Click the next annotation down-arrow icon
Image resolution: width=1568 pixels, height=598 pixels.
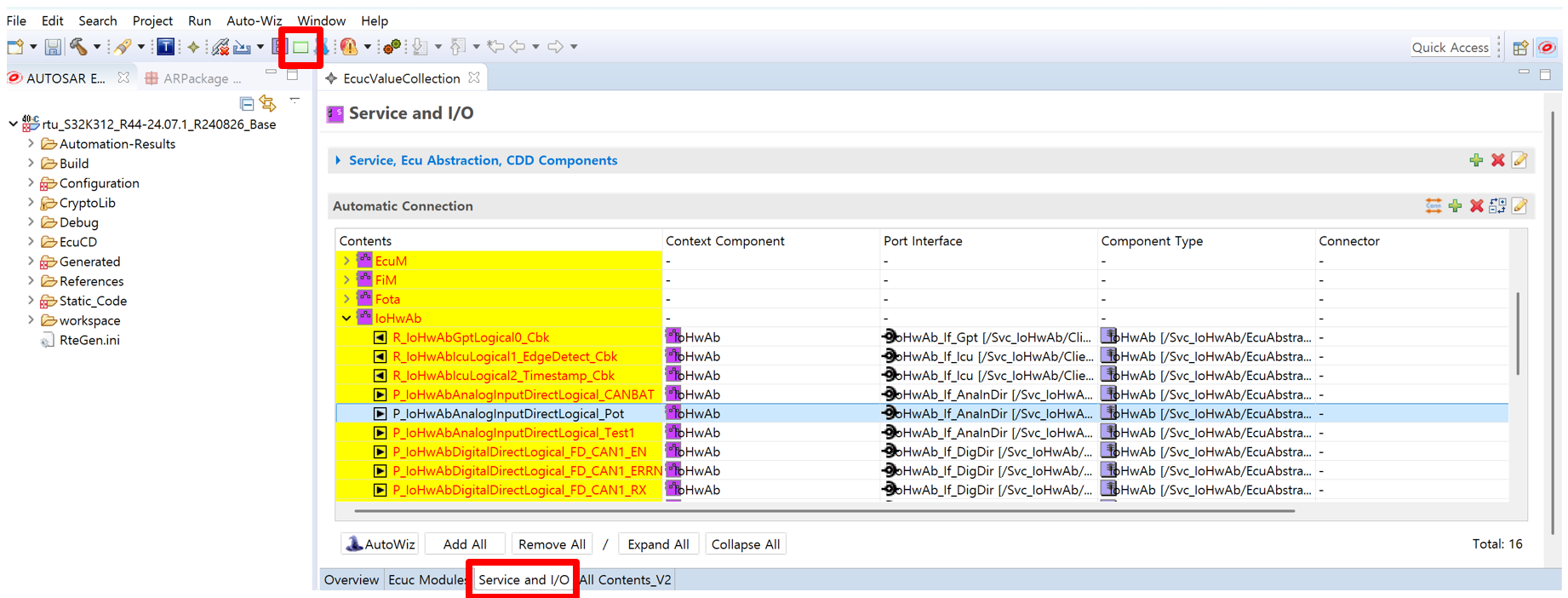click(x=420, y=47)
